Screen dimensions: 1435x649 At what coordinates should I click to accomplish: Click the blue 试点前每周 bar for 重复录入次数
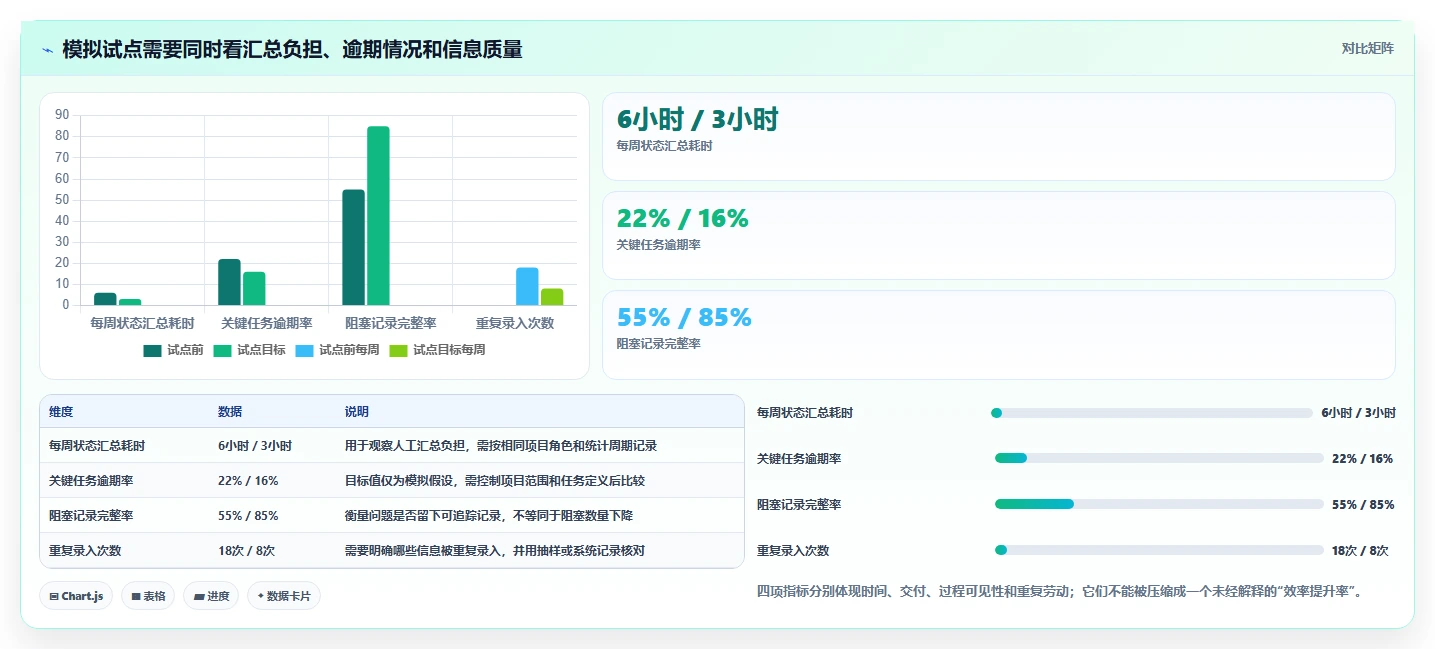[x=527, y=286]
